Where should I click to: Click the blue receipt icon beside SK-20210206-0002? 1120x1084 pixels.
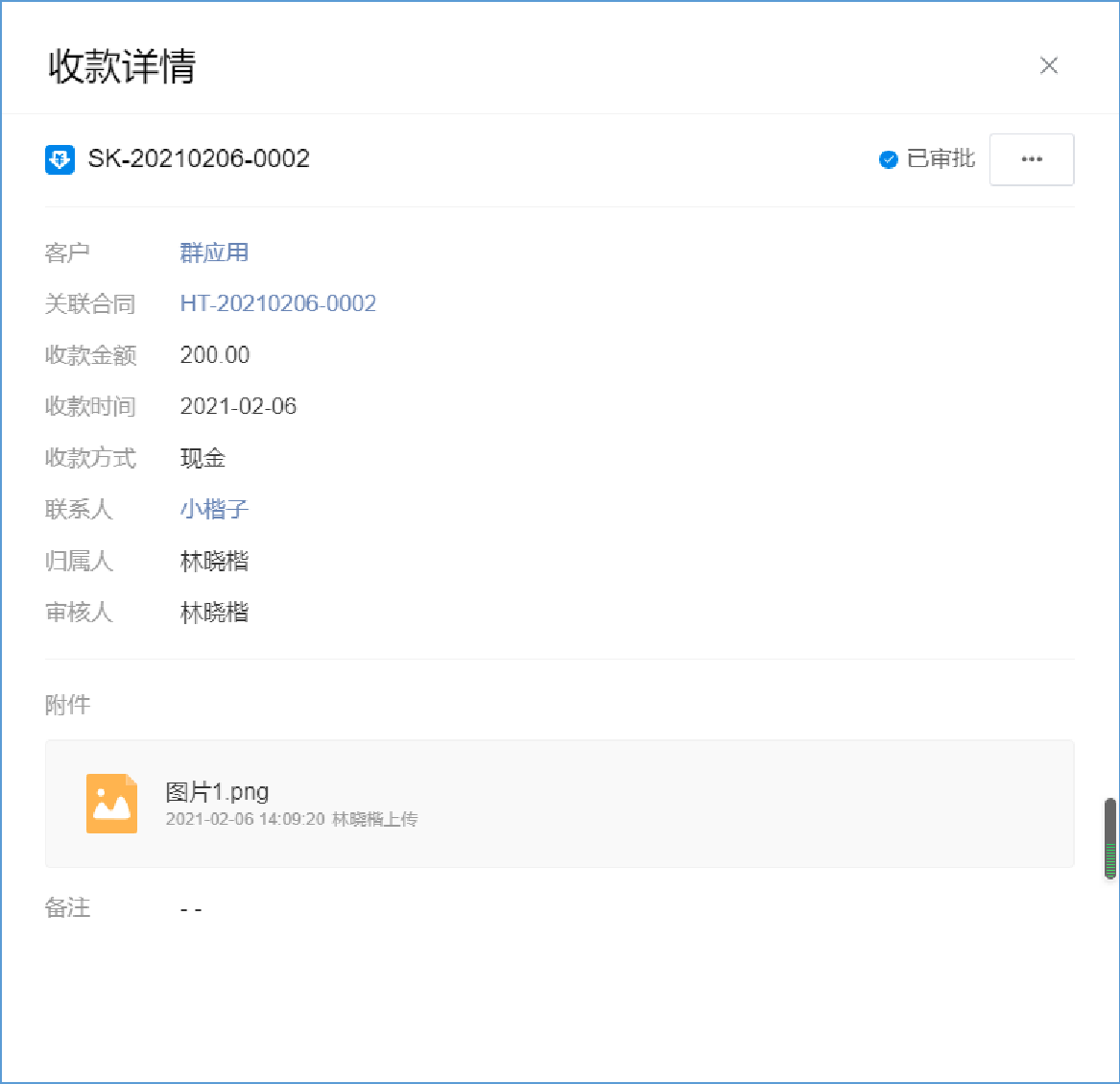(x=60, y=159)
